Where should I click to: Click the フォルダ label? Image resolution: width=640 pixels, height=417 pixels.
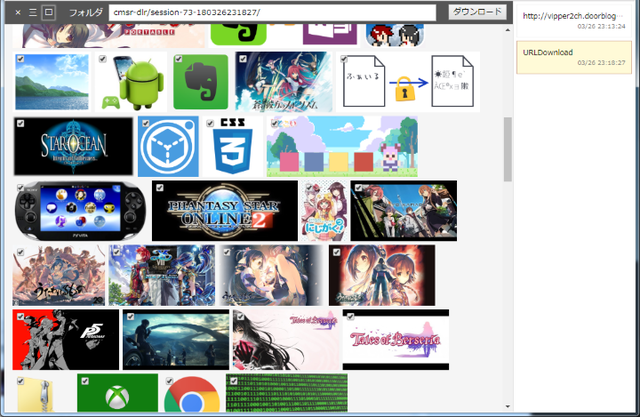click(x=86, y=13)
